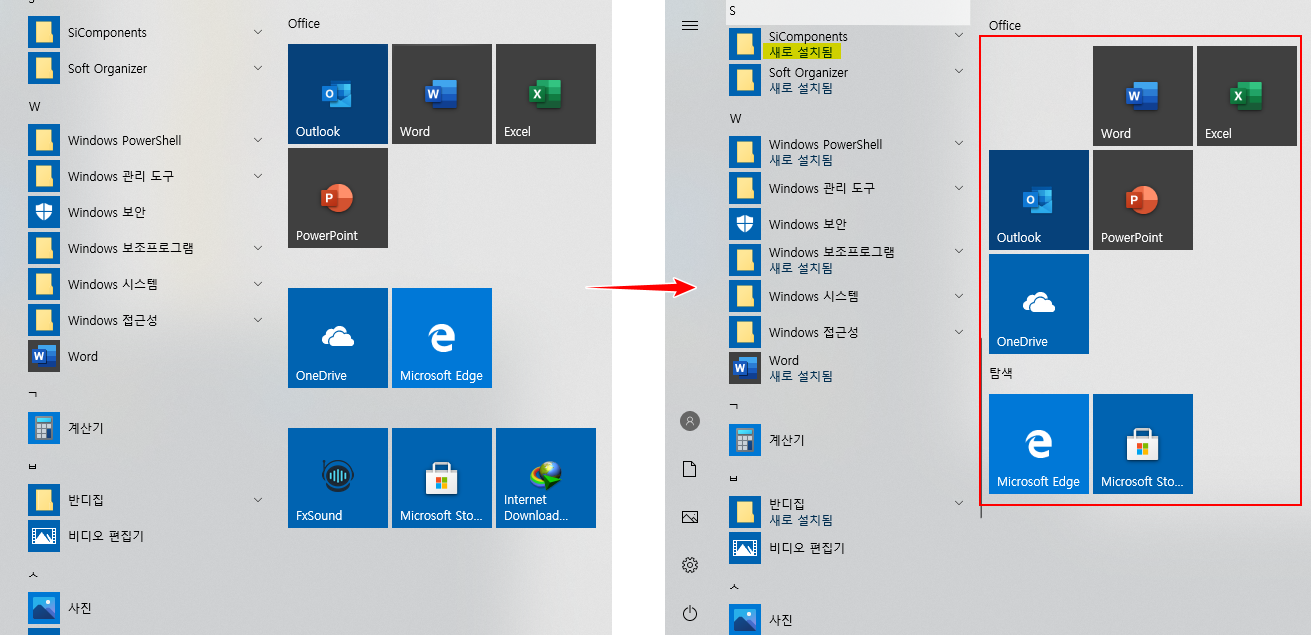Open OneDrive tile in left Start menu
The image size is (1311, 635).
point(338,338)
